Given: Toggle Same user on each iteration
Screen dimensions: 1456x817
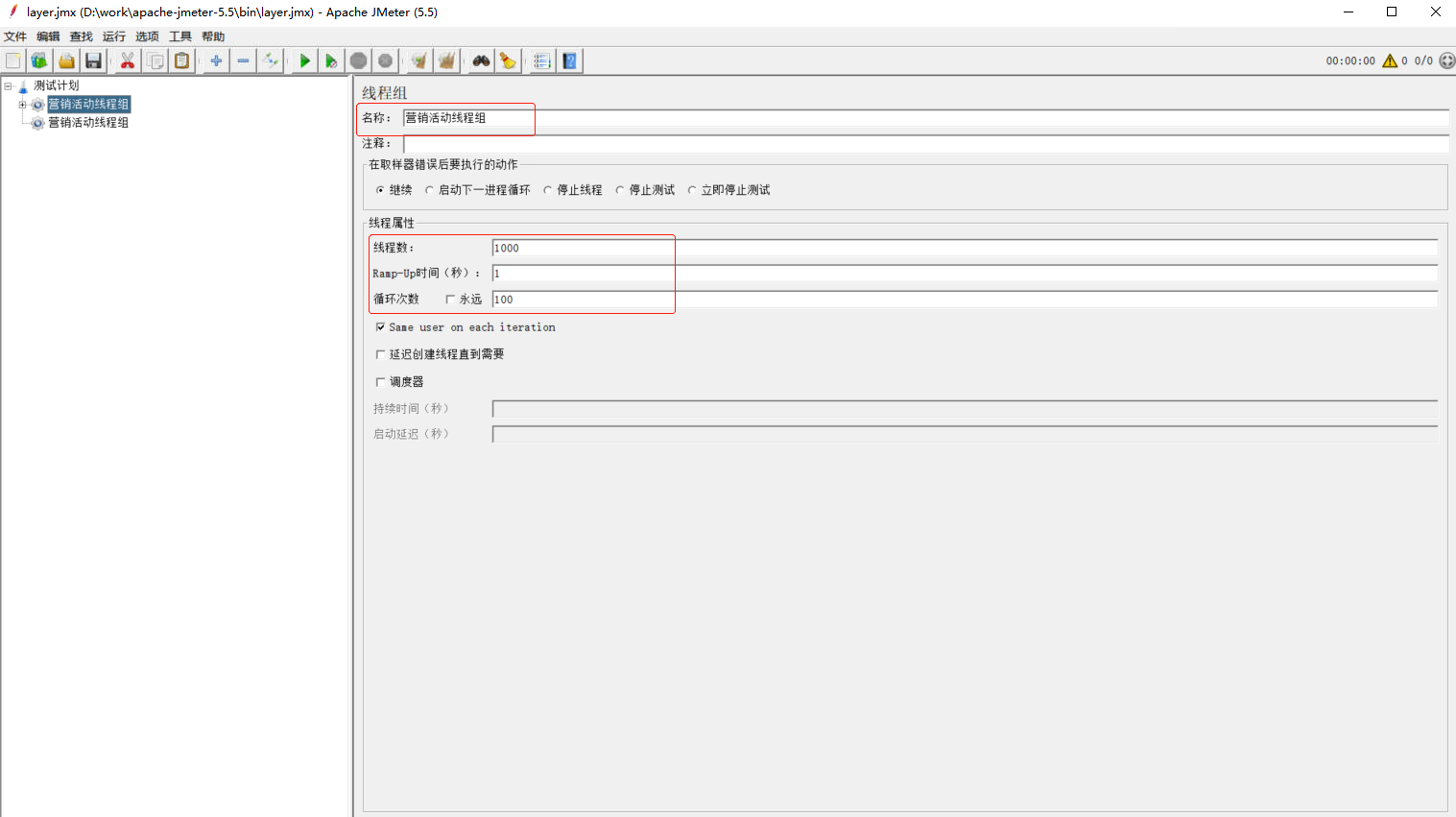Looking at the screenshot, I should click(380, 327).
